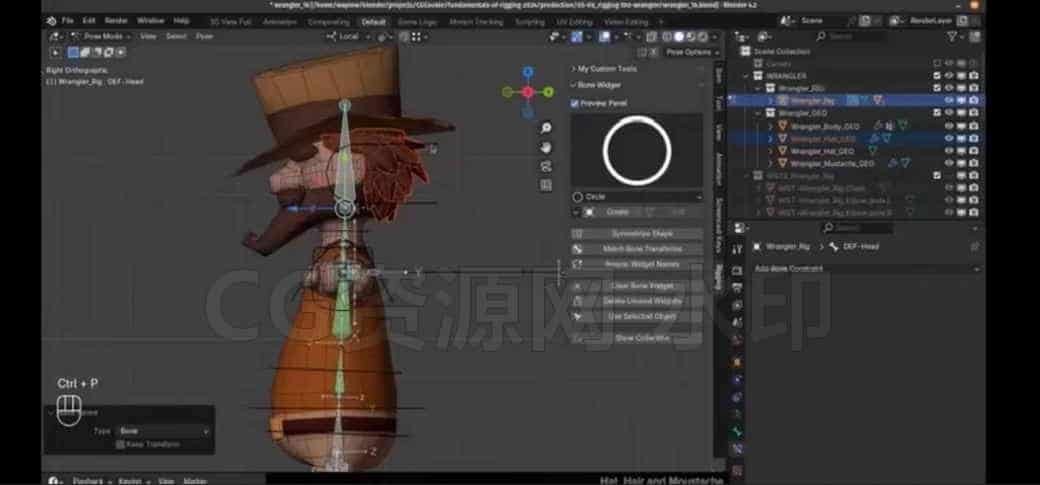
Task: Open the Type Bone dropdown in operator panel
Action: click(x=163, y=431)
